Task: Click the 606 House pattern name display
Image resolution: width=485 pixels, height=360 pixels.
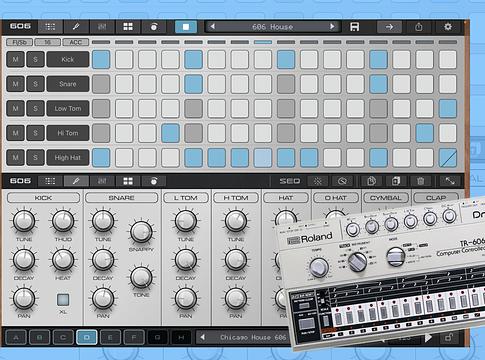Action: pyautogui.click(x=272, y=27)
